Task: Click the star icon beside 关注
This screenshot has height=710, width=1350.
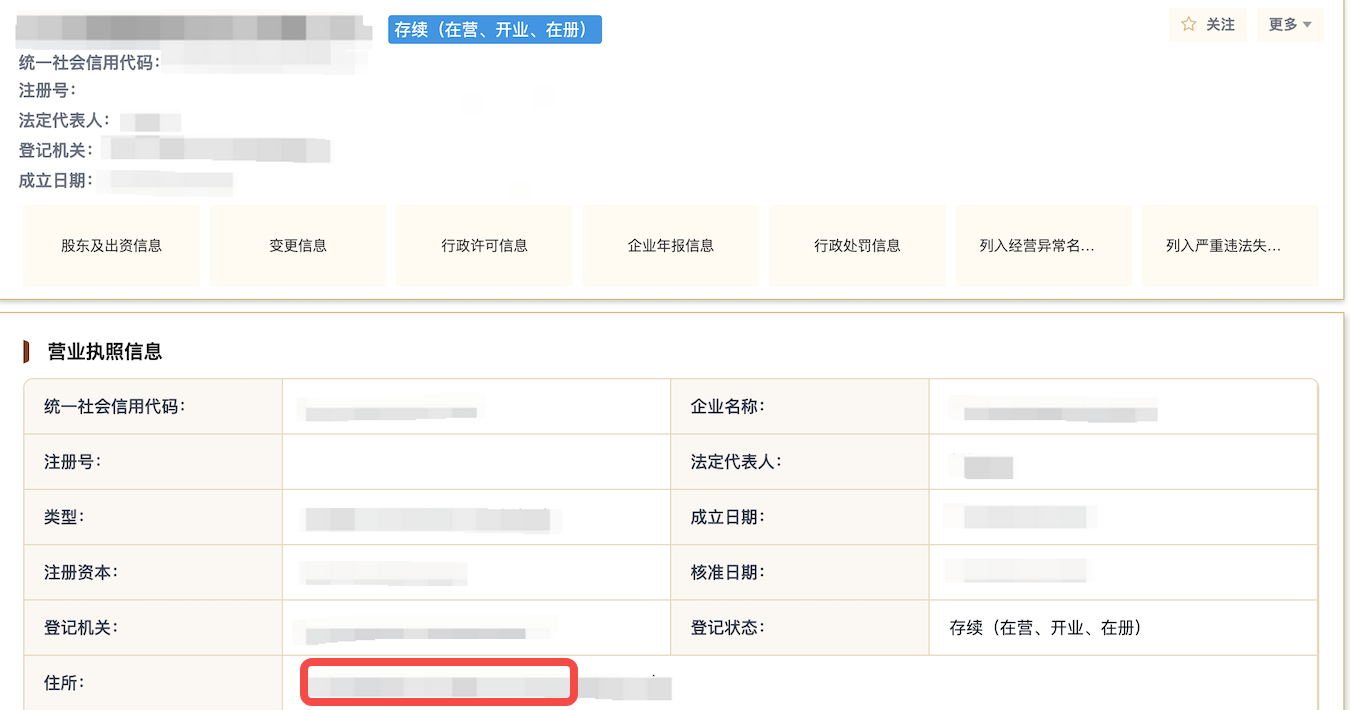Action: point(1189,25)
